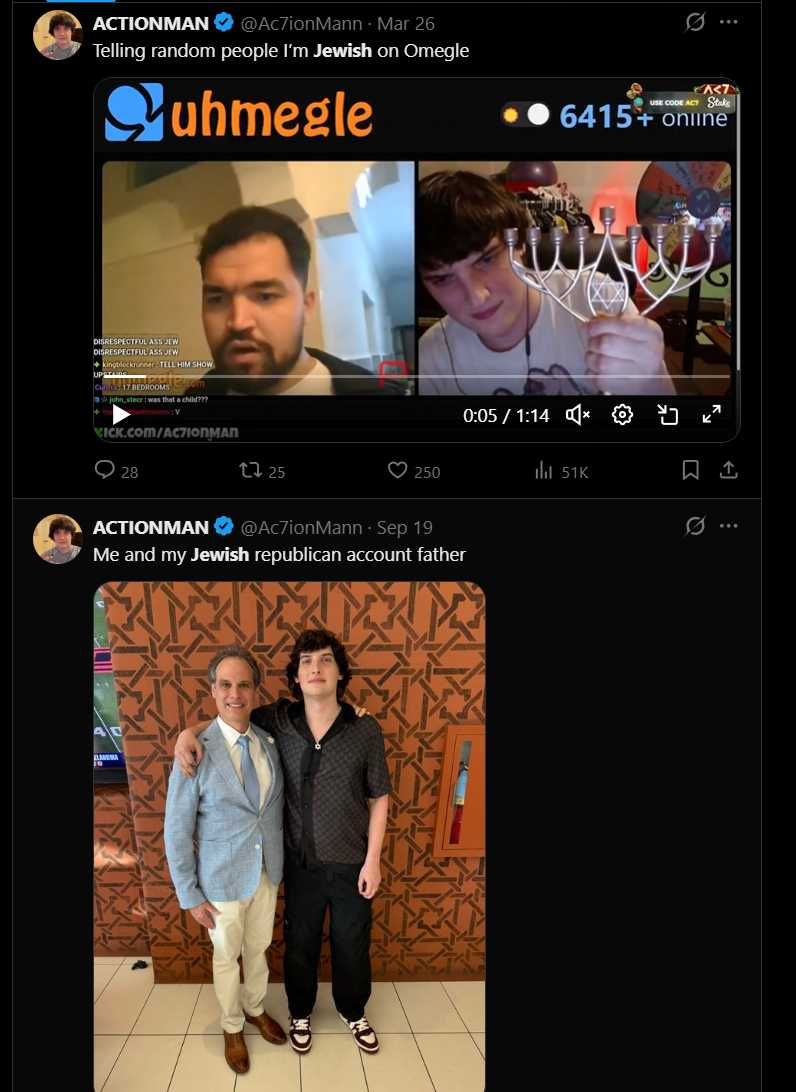Open more options on Sep 19 tweet
This screenshot has height=1092, width=796.
[x=728, y=526]
